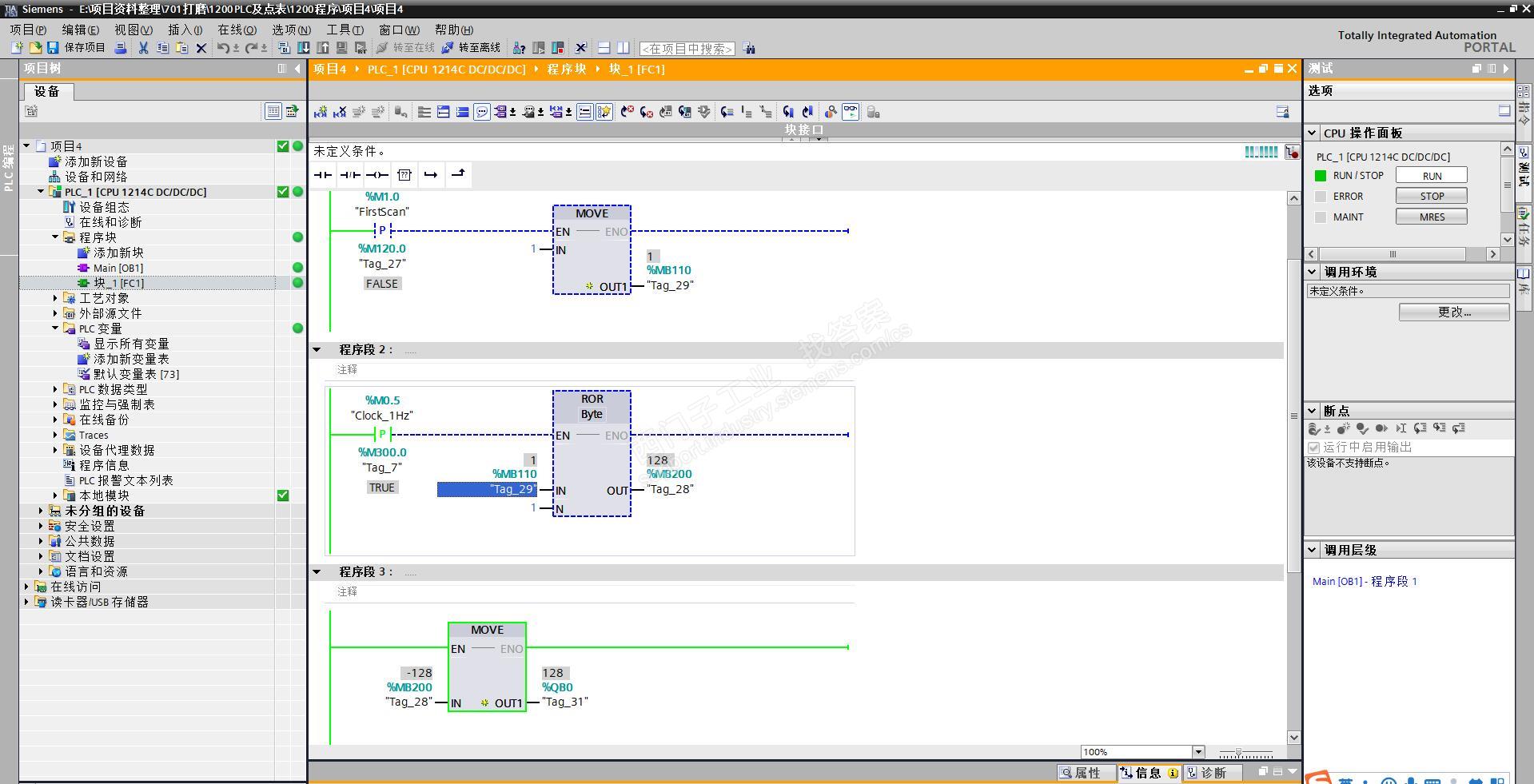Screen dimensions: 1534x784
Task: Collapse the project tree panel arrow
Action: [297, 69]
